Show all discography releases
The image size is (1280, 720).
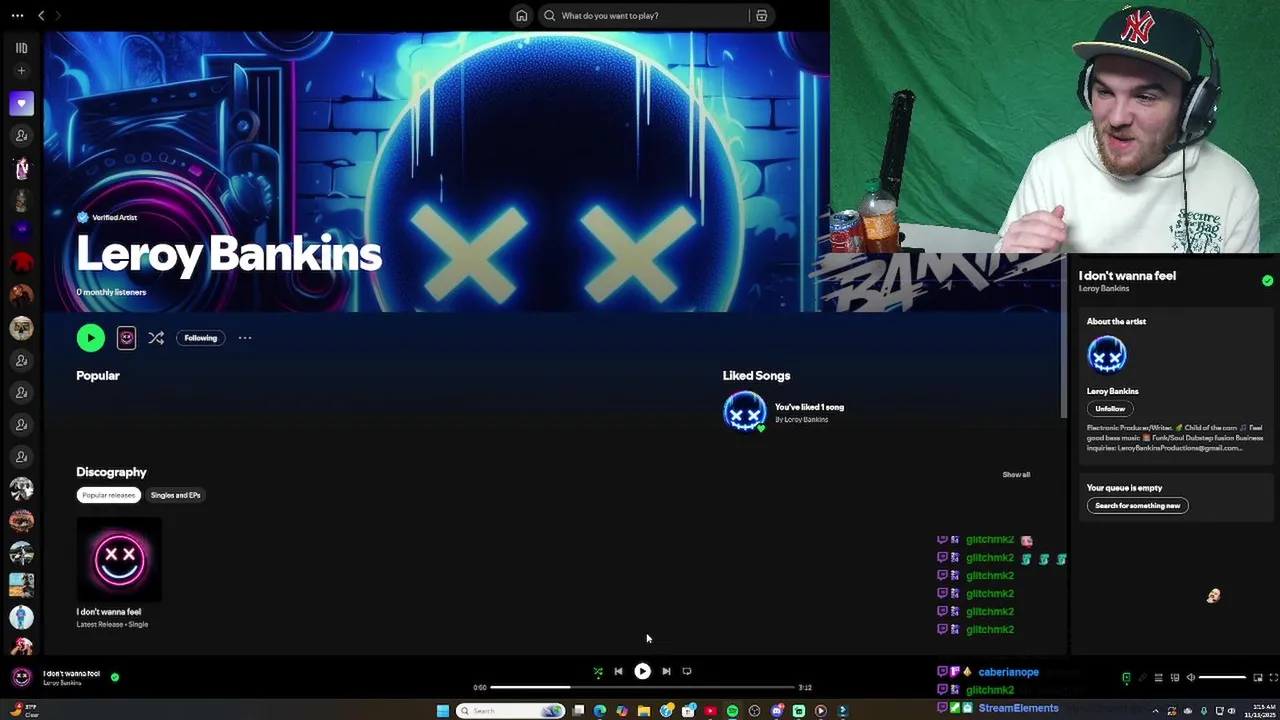1016,475
